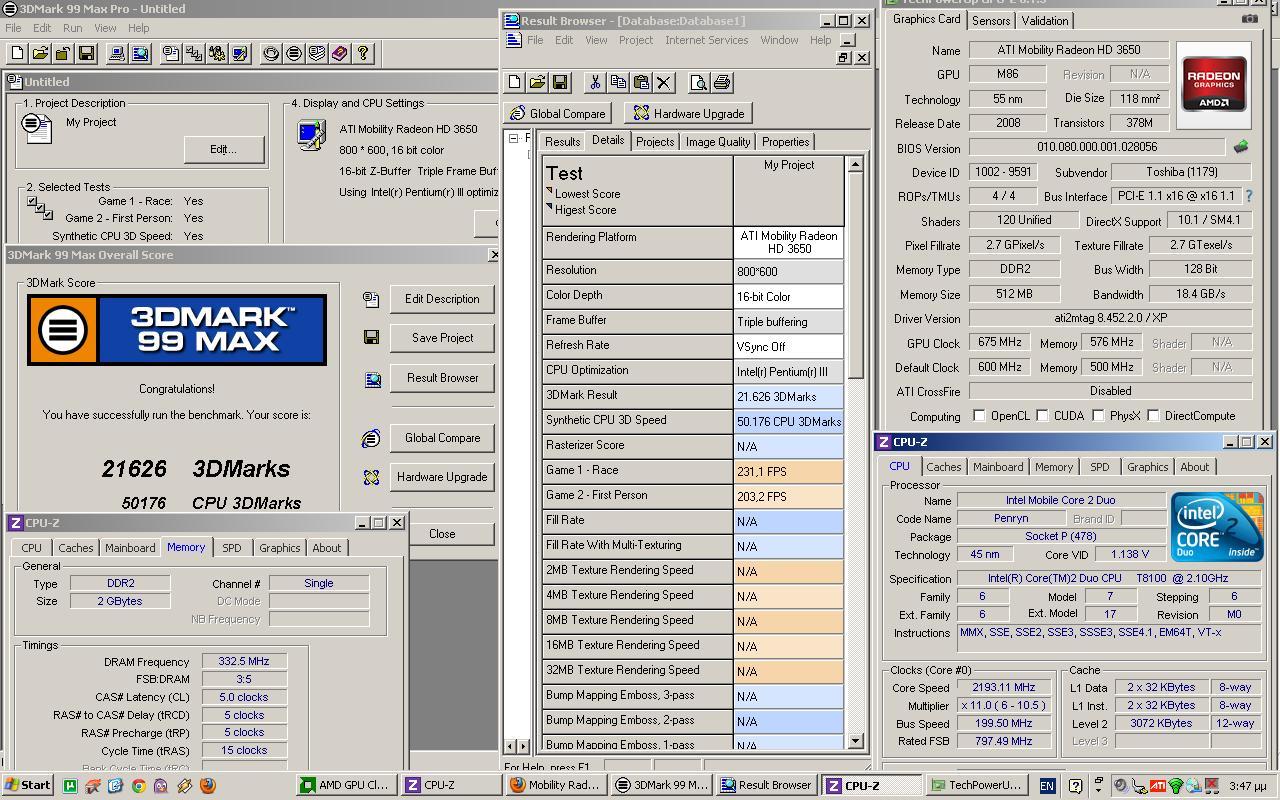Open Project menu in Result Browser
The image size is (1280, 800).
[x=635, y=40]
